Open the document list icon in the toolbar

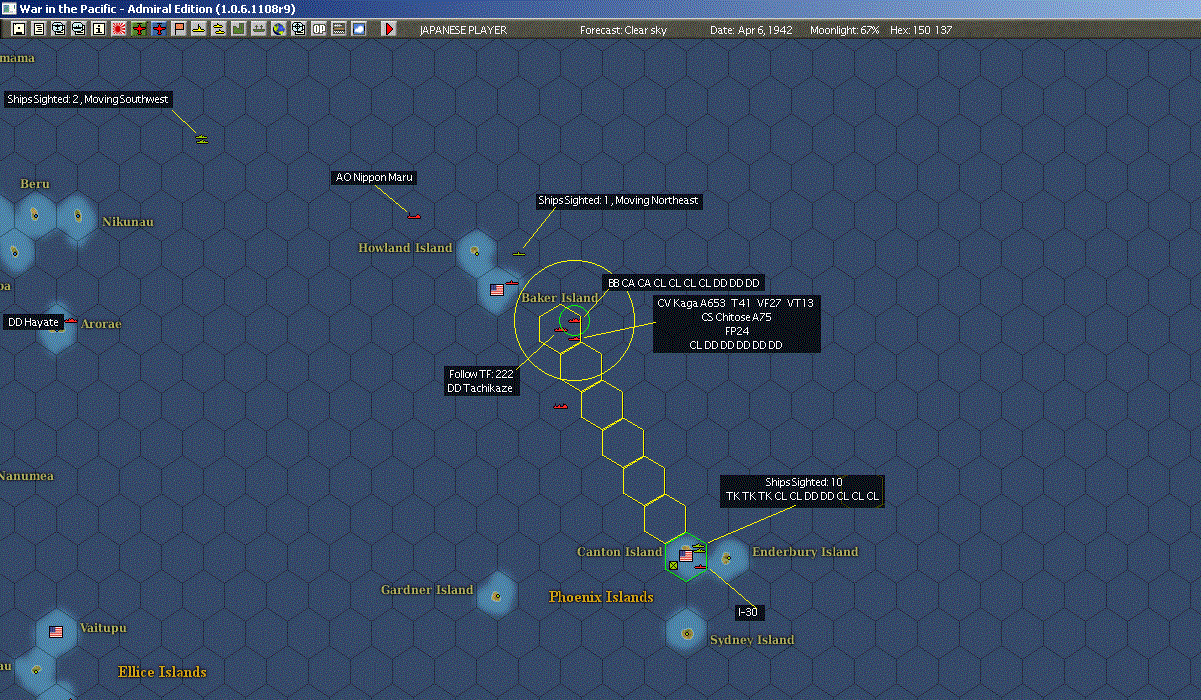point(39,29)
